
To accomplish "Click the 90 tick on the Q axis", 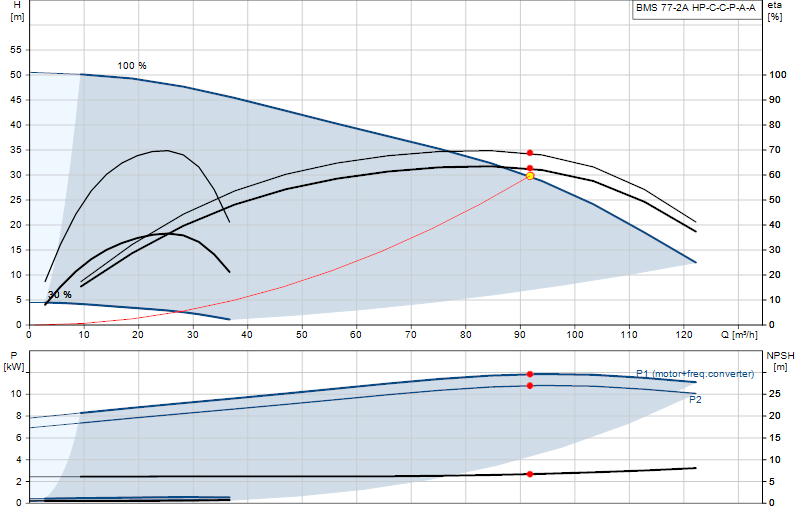I will click(x=519, y=335).
